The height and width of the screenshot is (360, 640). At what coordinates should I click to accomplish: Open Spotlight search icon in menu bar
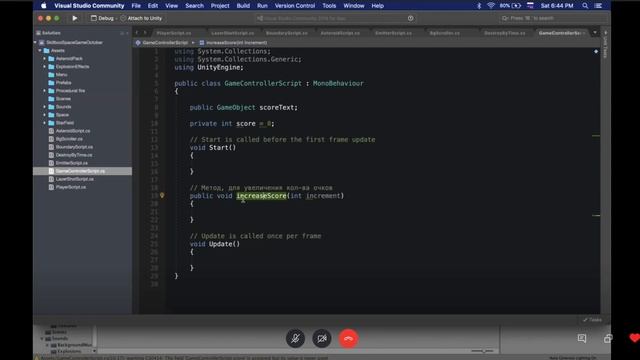pyautogui.click(x=585, y=6)
